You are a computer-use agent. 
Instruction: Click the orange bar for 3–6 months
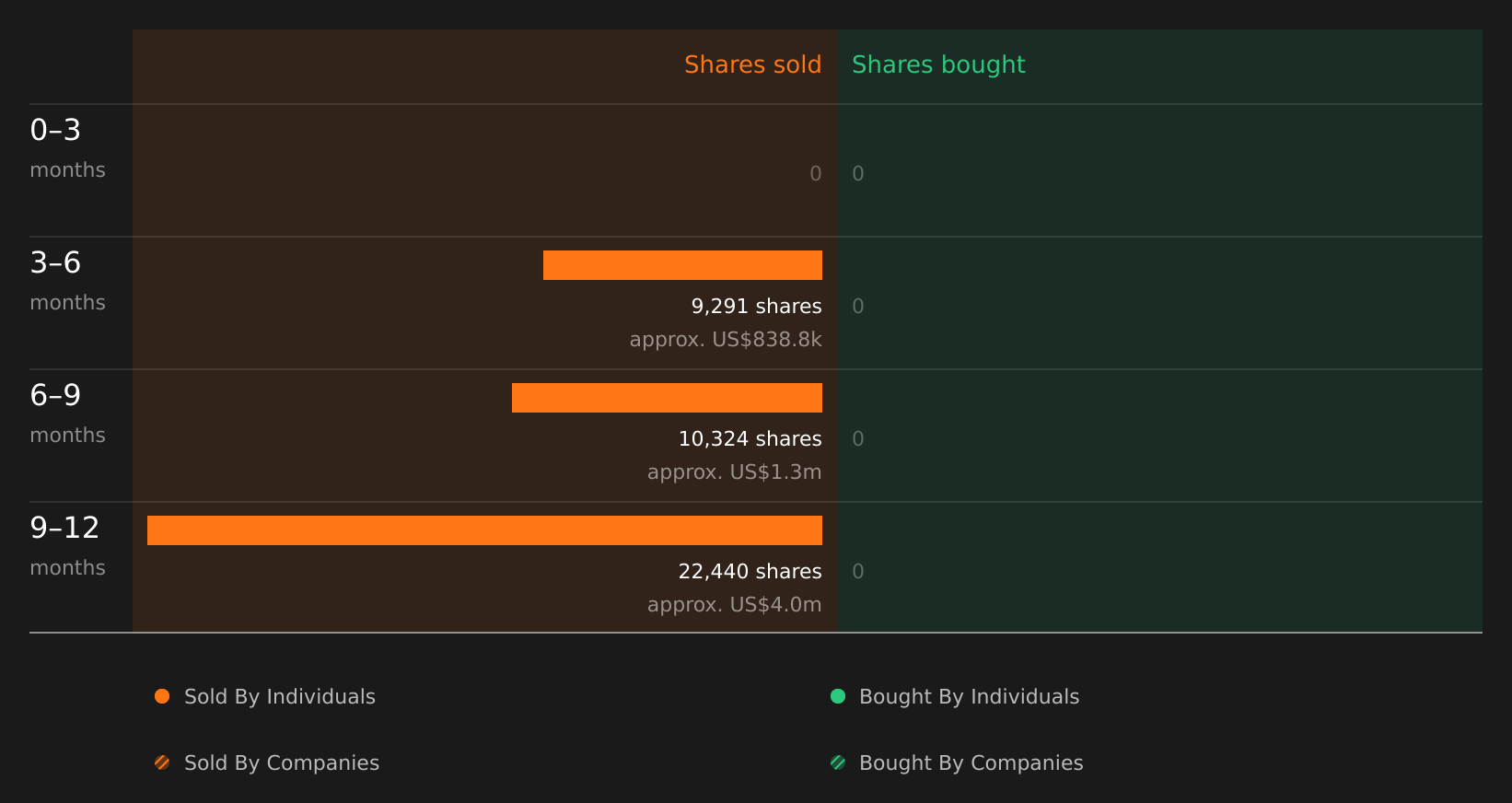[682, 265]
